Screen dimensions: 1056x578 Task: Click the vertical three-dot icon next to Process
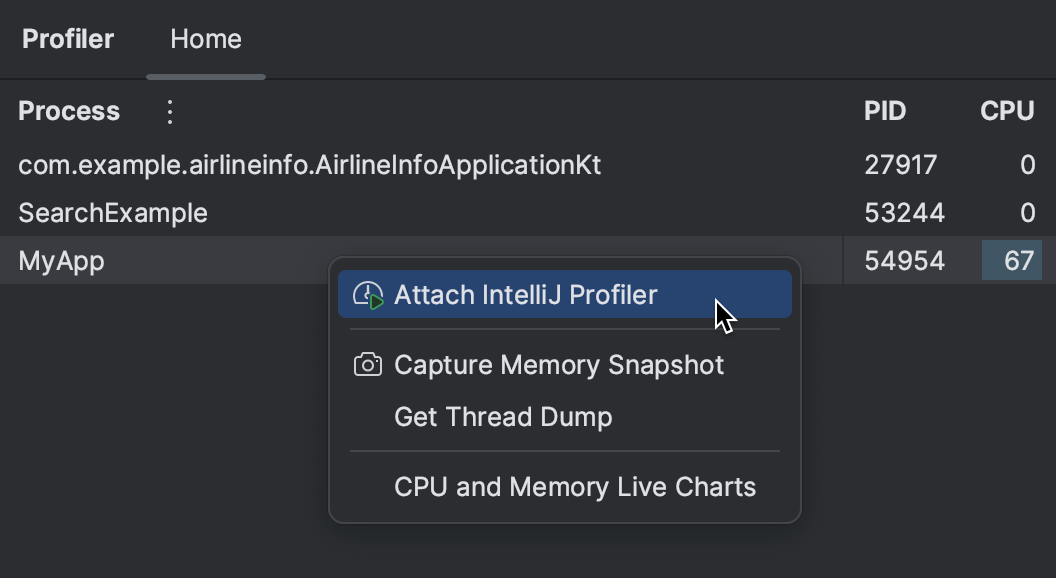coord(169,111)
